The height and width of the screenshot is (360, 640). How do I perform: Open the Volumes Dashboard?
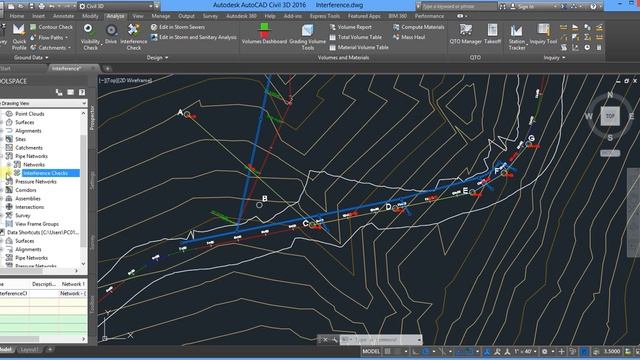[264, 34]
